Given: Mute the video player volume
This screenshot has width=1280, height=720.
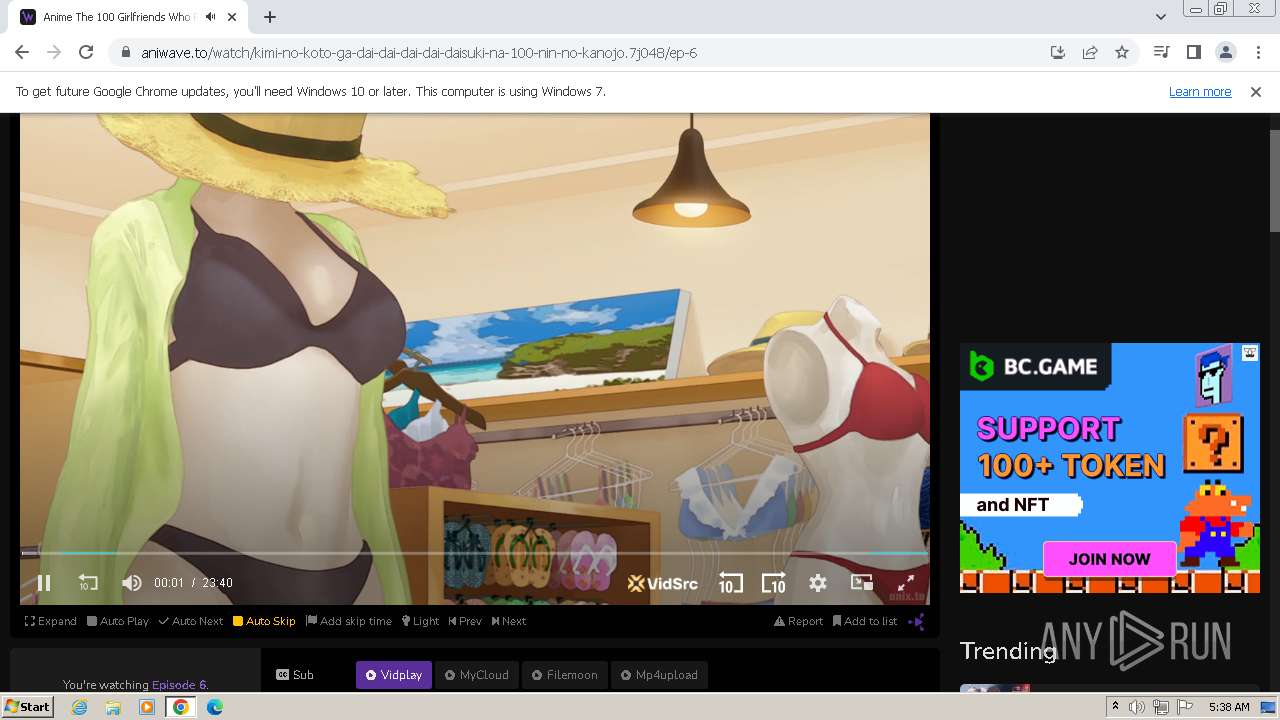Looking at the screenshot, I should (x=131, y=583).
